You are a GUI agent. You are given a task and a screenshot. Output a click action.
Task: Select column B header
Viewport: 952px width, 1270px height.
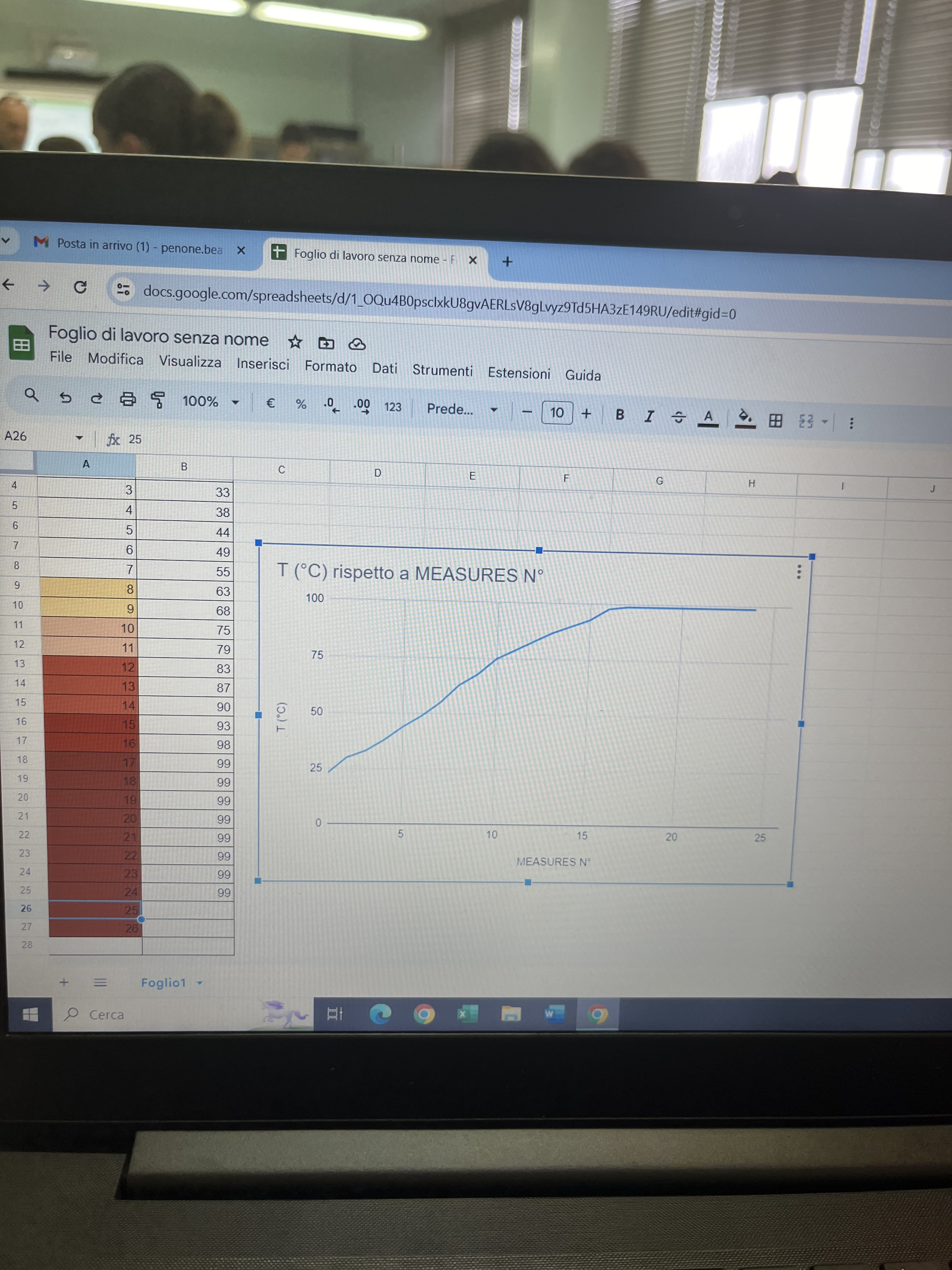point(184,467)
